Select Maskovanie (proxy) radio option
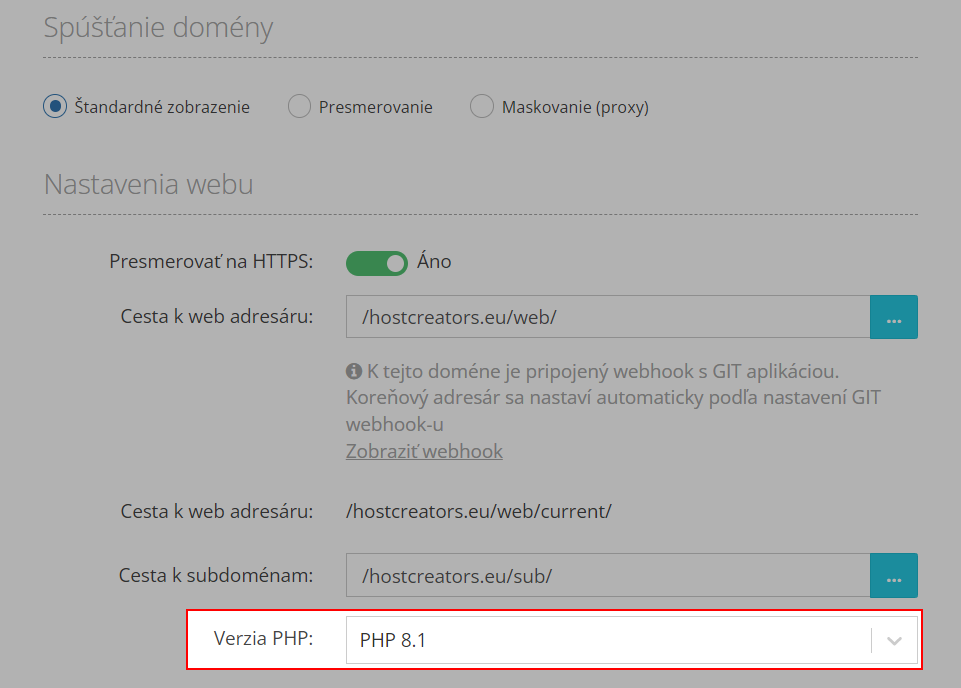The image size is (961, 688). [x=482, y=107]
